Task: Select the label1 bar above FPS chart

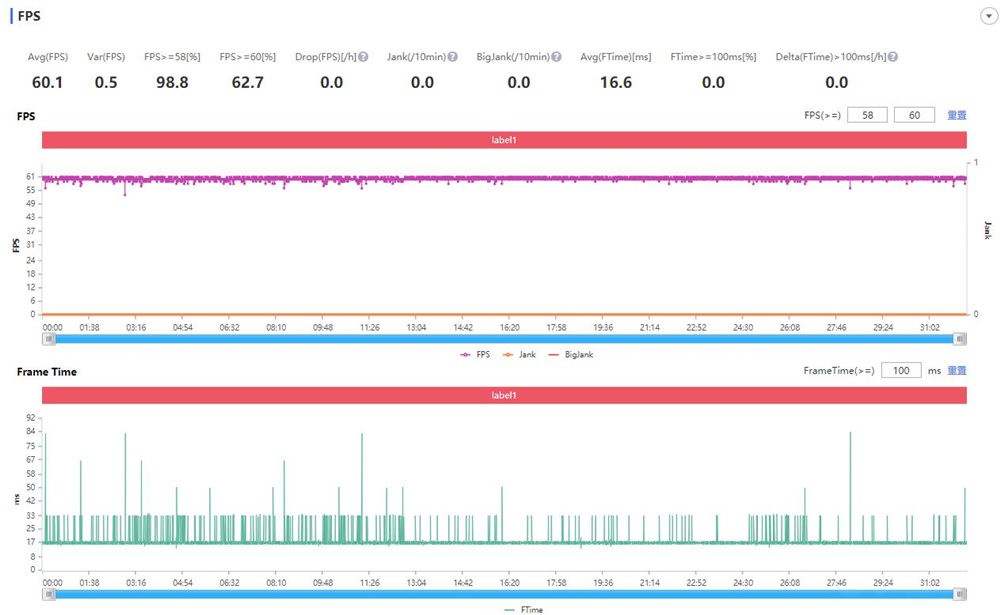Action: (504, 140)
